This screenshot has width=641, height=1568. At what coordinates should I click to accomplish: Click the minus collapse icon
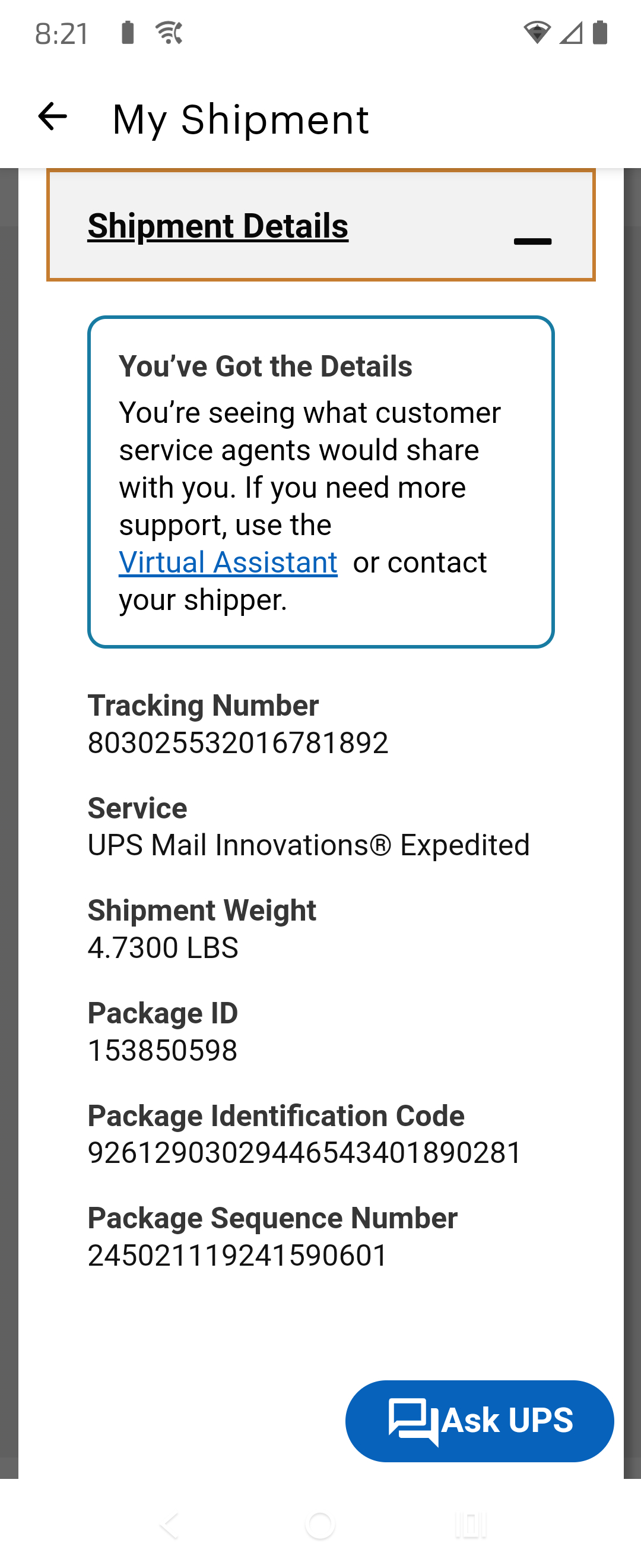pos(532,241)
